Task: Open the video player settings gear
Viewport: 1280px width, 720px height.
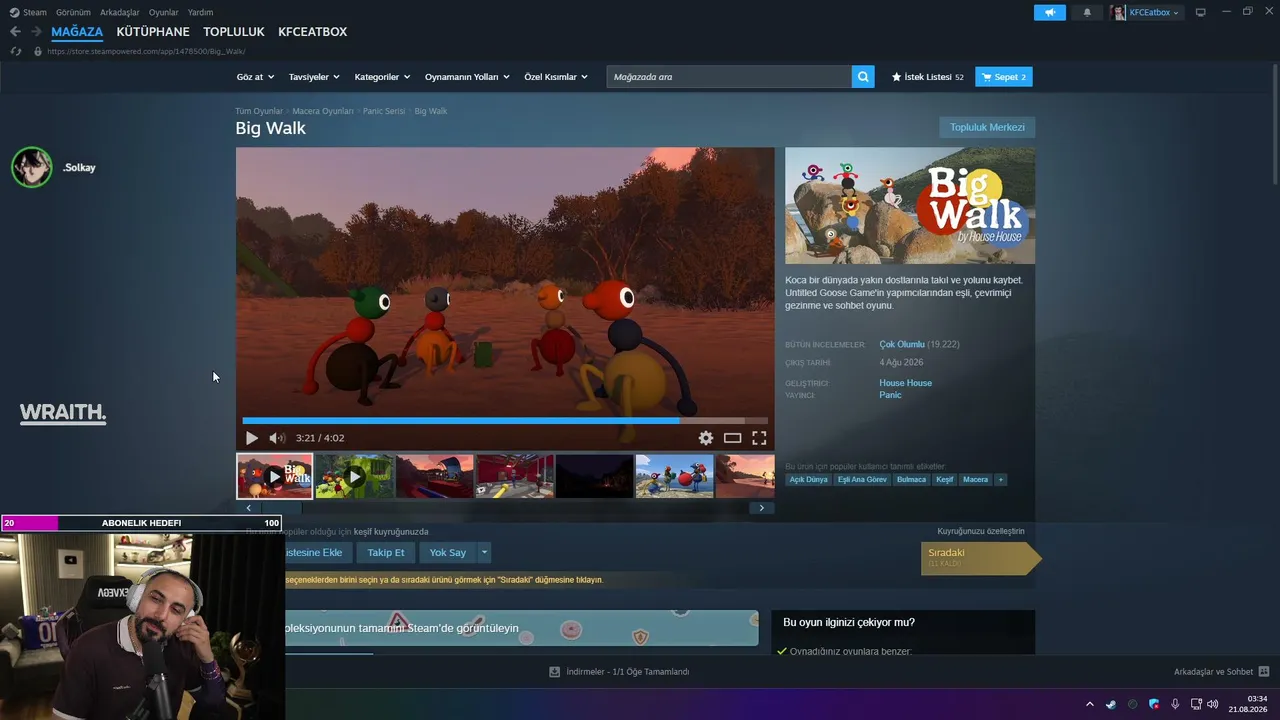Action: [x=706, y=438]
